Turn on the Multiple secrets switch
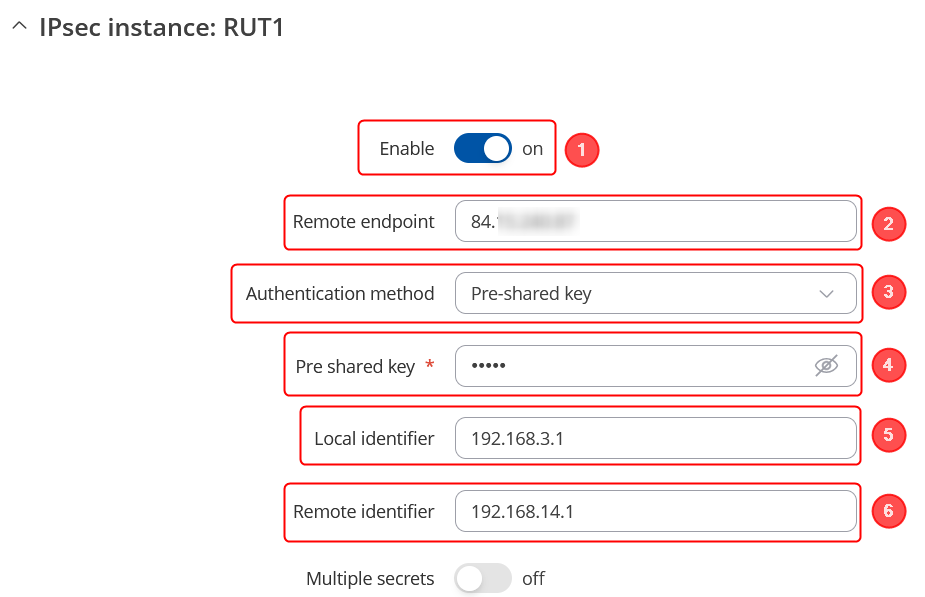 (x=482, y=578)
